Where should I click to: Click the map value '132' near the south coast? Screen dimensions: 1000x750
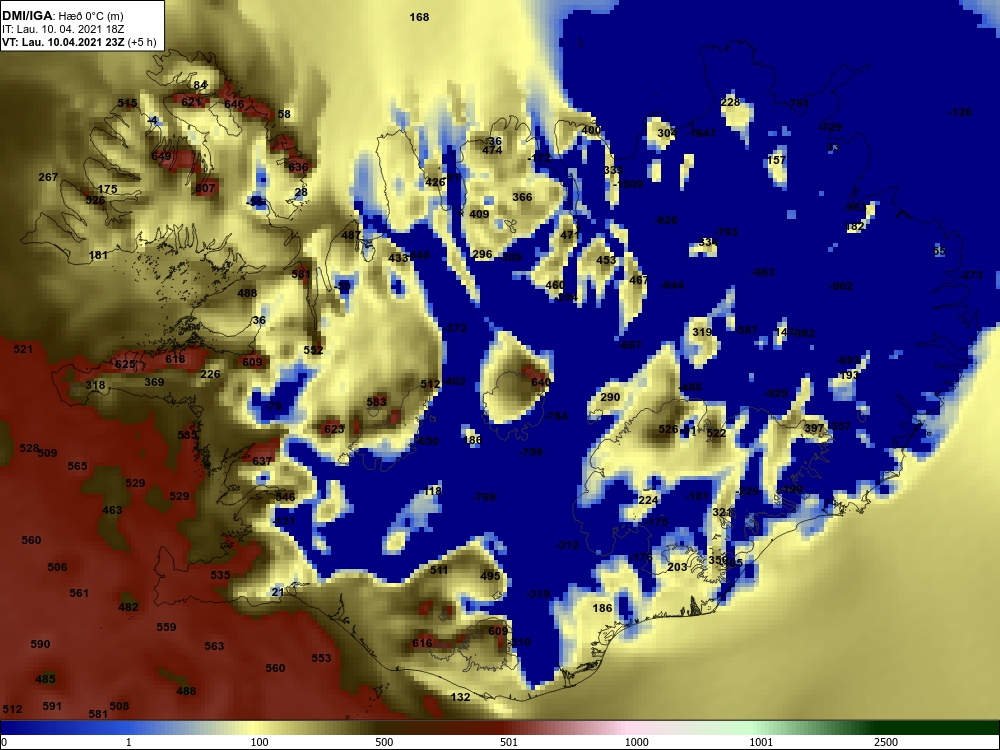tap(460, 697)
